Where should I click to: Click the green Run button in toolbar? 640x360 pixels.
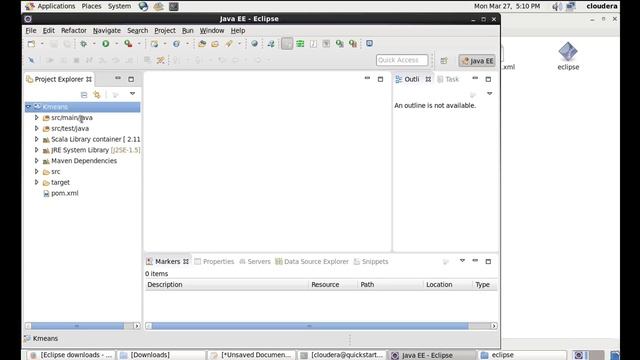point(106,44)
